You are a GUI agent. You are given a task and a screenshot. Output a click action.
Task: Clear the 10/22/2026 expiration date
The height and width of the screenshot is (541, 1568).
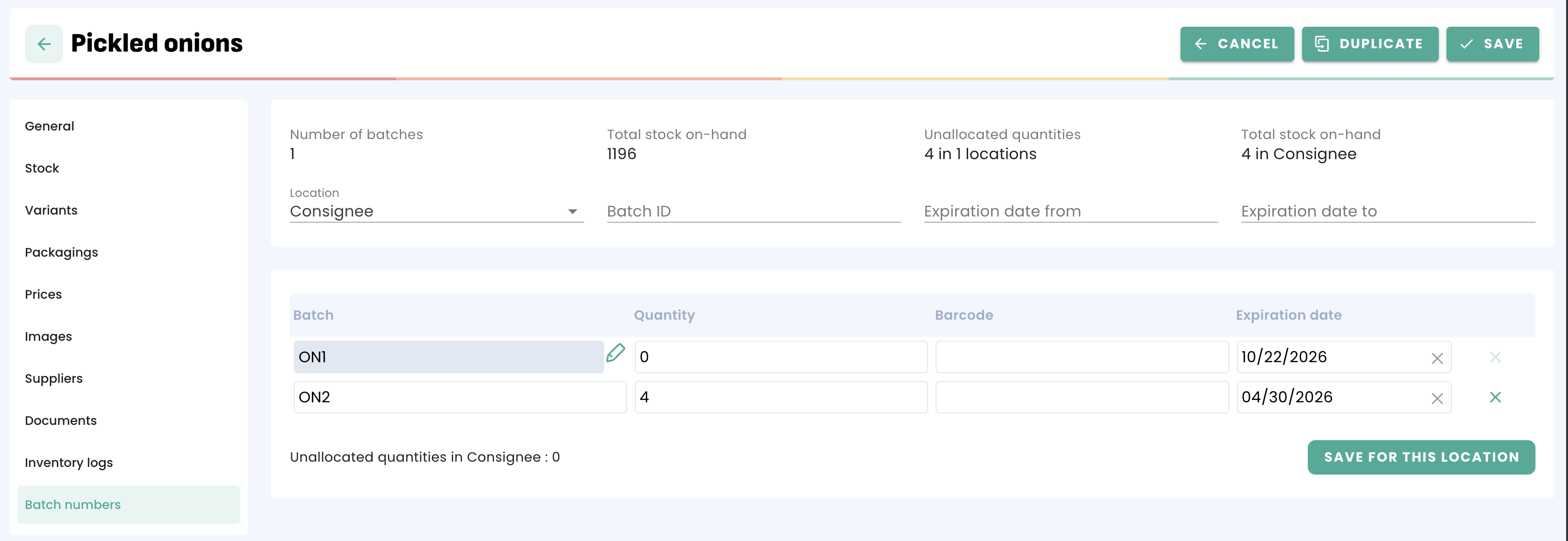point(1436,358)
